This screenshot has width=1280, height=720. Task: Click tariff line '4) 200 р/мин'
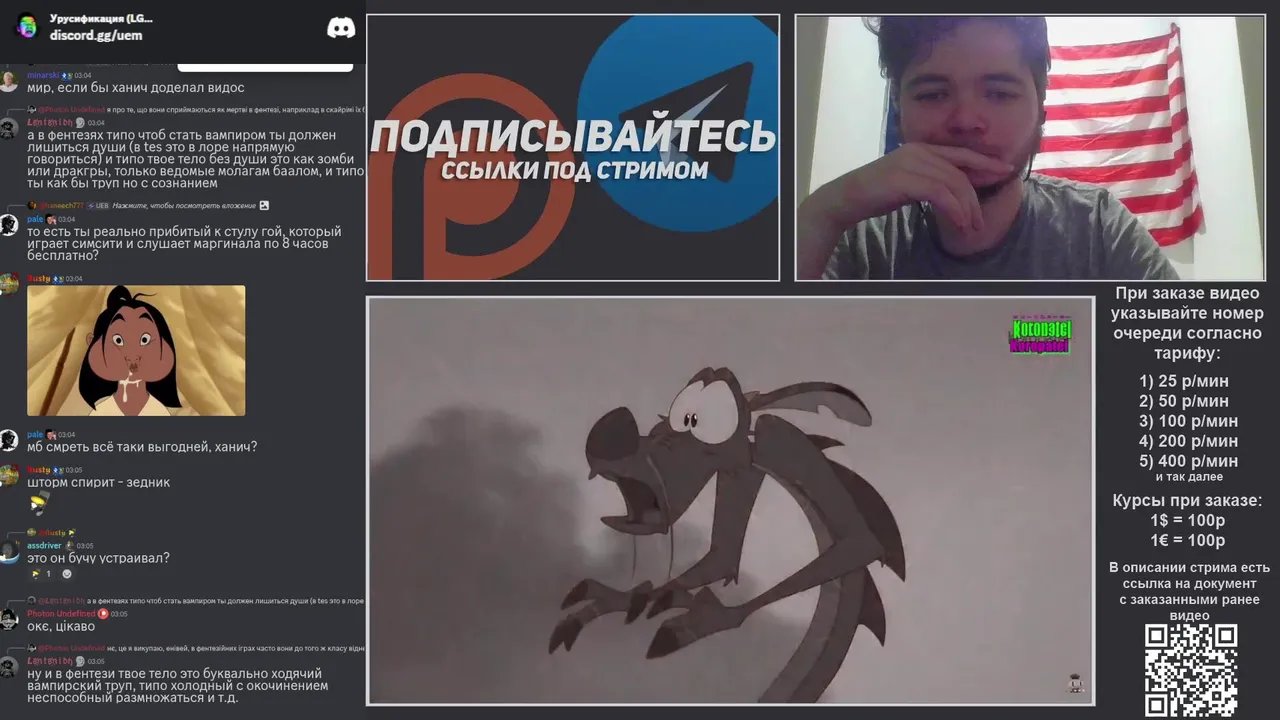[1188, 441]
